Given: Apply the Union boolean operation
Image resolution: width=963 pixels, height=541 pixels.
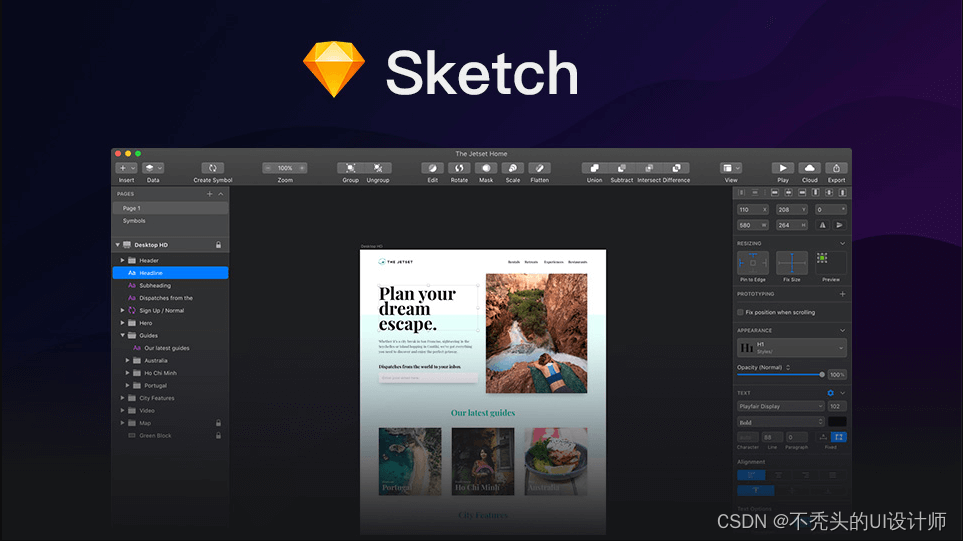Looking at the screenshot, I should (x=595, y=168).
